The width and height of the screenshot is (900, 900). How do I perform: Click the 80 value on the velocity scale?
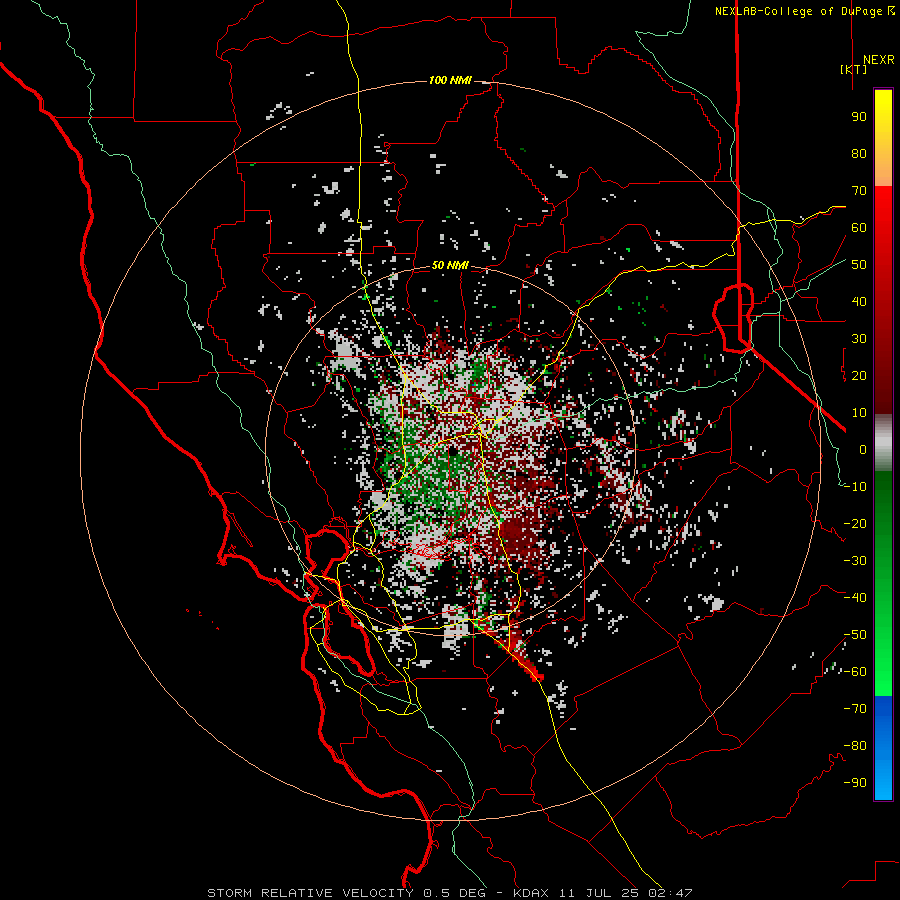click(859, 153)
